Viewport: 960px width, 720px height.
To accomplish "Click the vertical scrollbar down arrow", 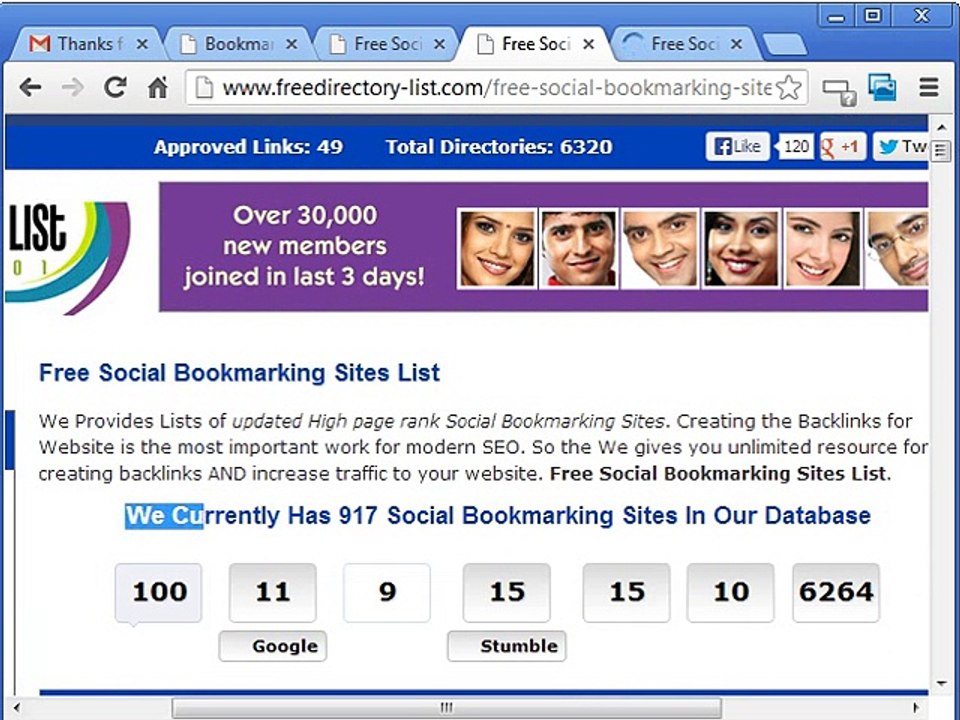I will tap(940, 683).
